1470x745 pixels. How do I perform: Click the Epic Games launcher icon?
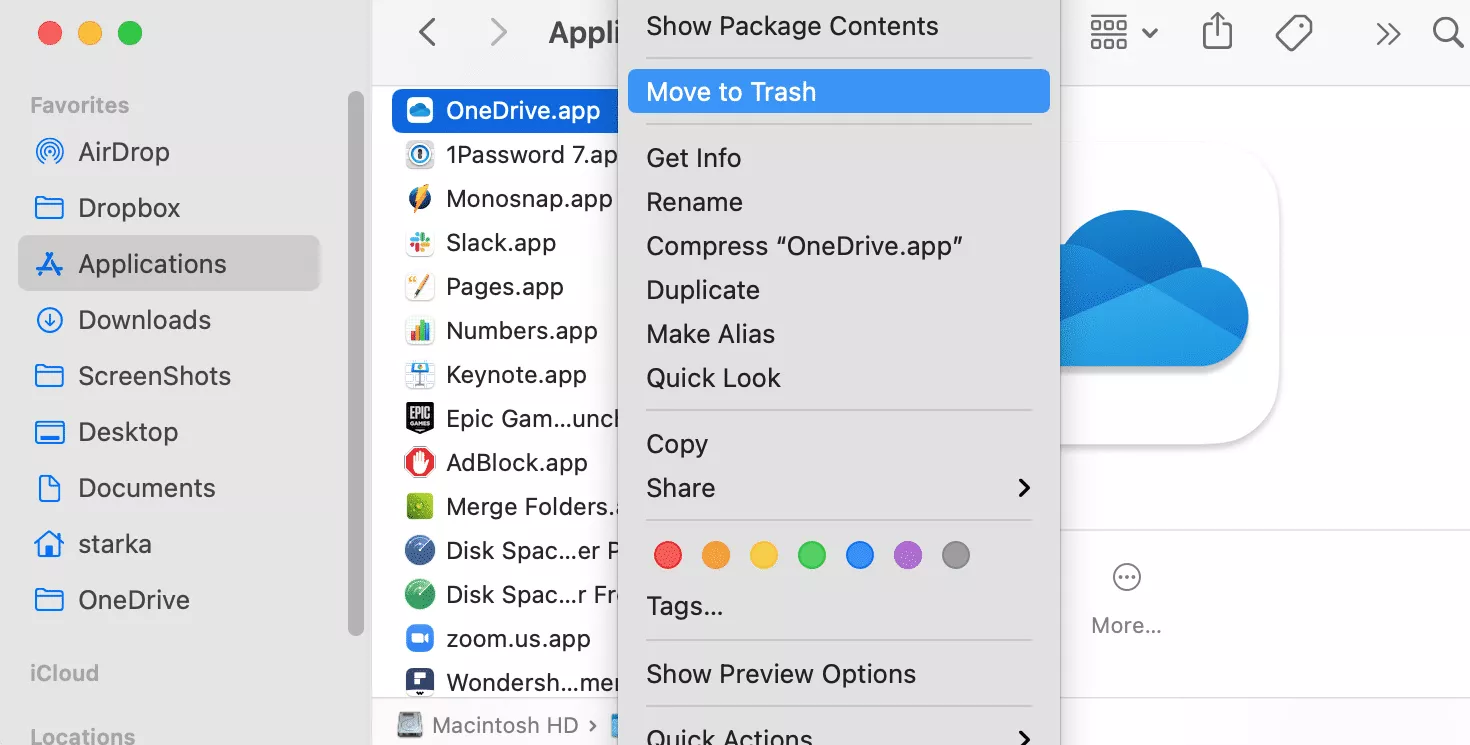(419, 419)
